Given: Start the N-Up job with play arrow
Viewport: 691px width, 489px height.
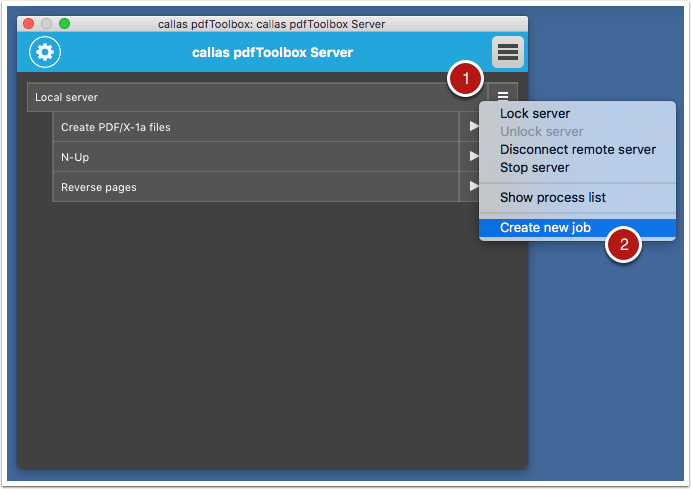Looking at the screenshot, I should [x=473, y=156].
